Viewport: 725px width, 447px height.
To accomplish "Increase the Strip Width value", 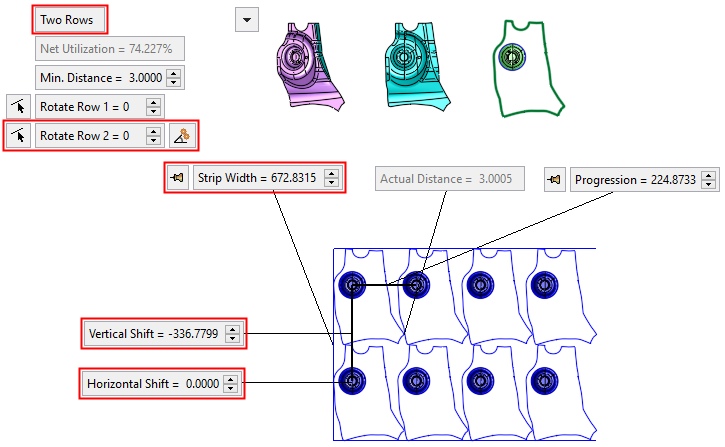I will tap(332, 174).
